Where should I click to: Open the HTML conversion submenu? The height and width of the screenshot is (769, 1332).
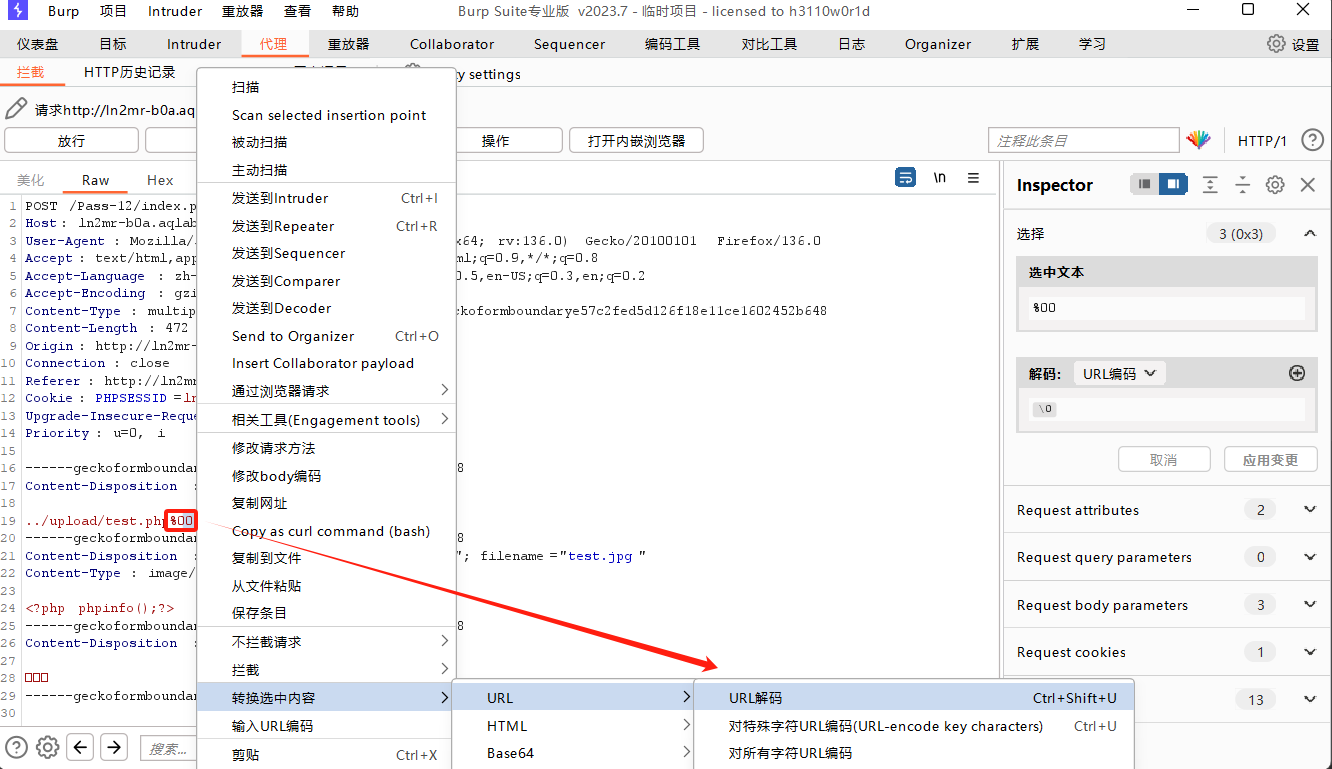pos(573,726)
